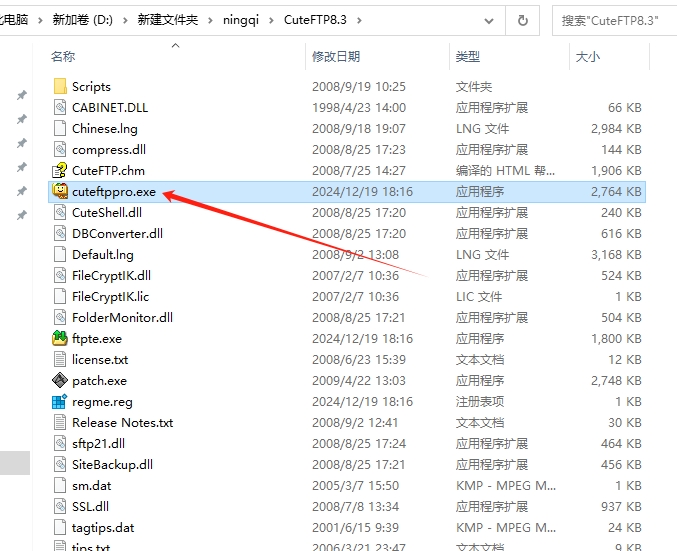Select the tagtips.dat file icon
Screen dimensions: 677x551
(60, 528)
